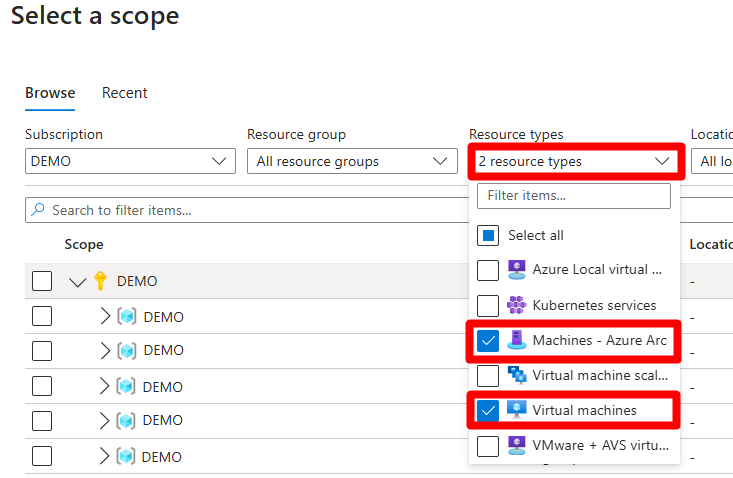
Task: Check the Kubernetes services checkbox
Action: [488, 305]
